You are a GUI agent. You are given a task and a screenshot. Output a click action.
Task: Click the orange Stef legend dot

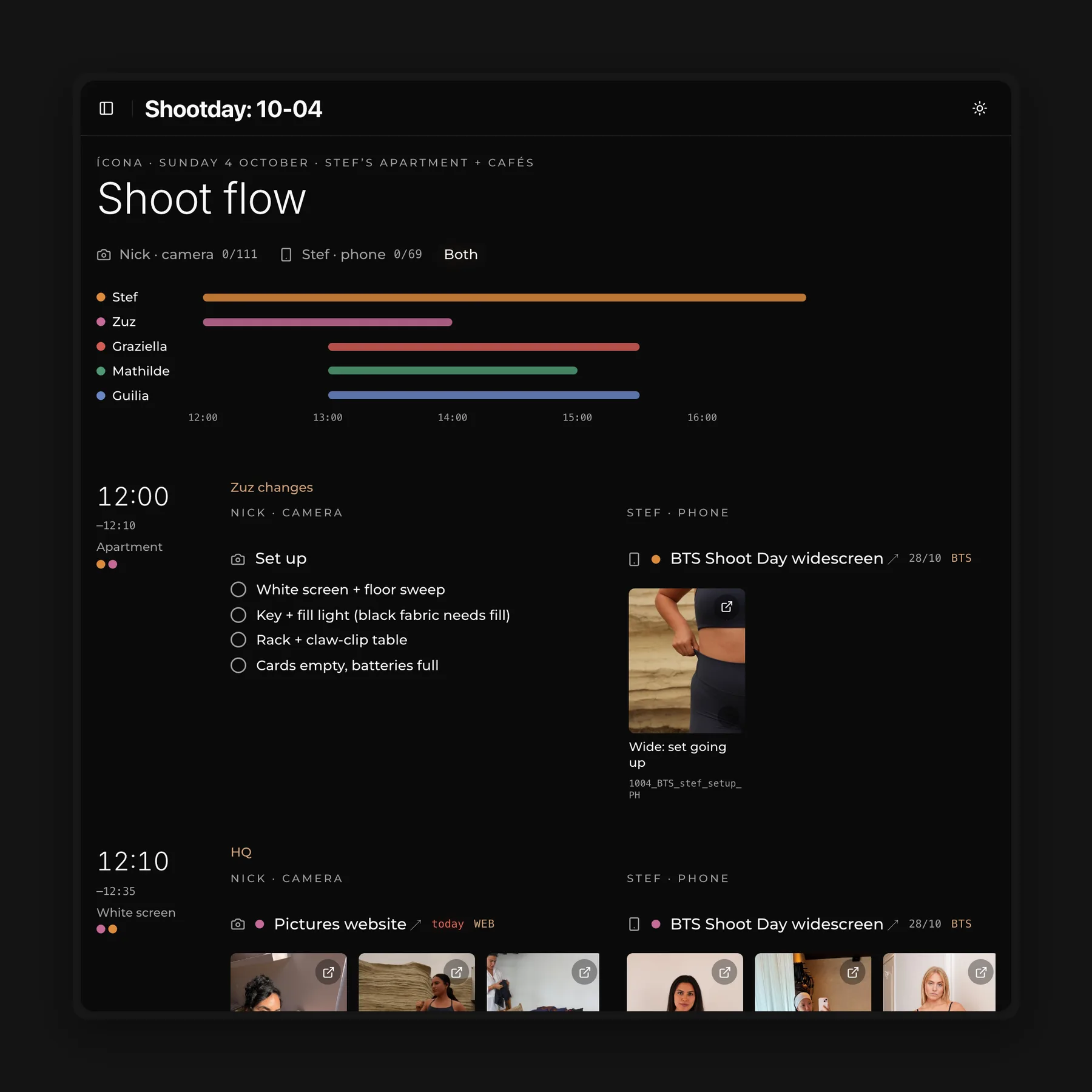pyautogui.click(x=101, y=297)
